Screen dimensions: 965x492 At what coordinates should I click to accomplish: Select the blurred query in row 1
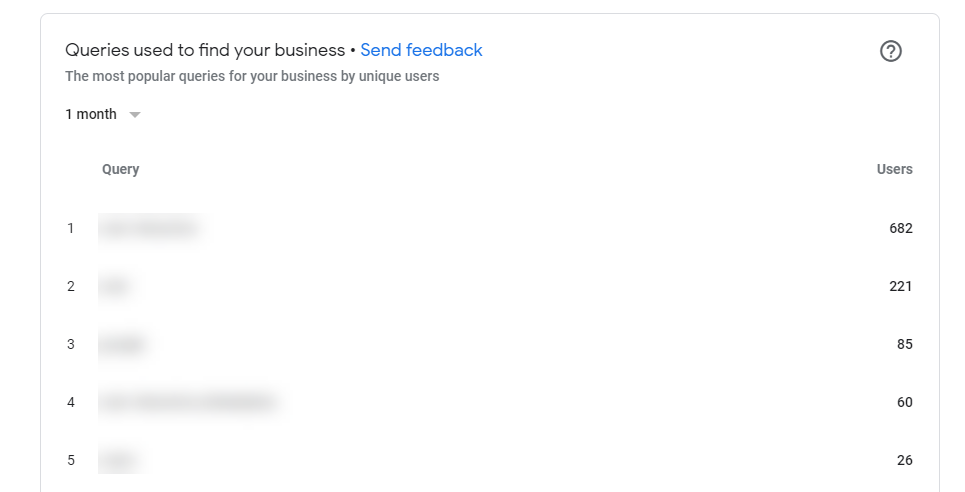coord(151,228)
